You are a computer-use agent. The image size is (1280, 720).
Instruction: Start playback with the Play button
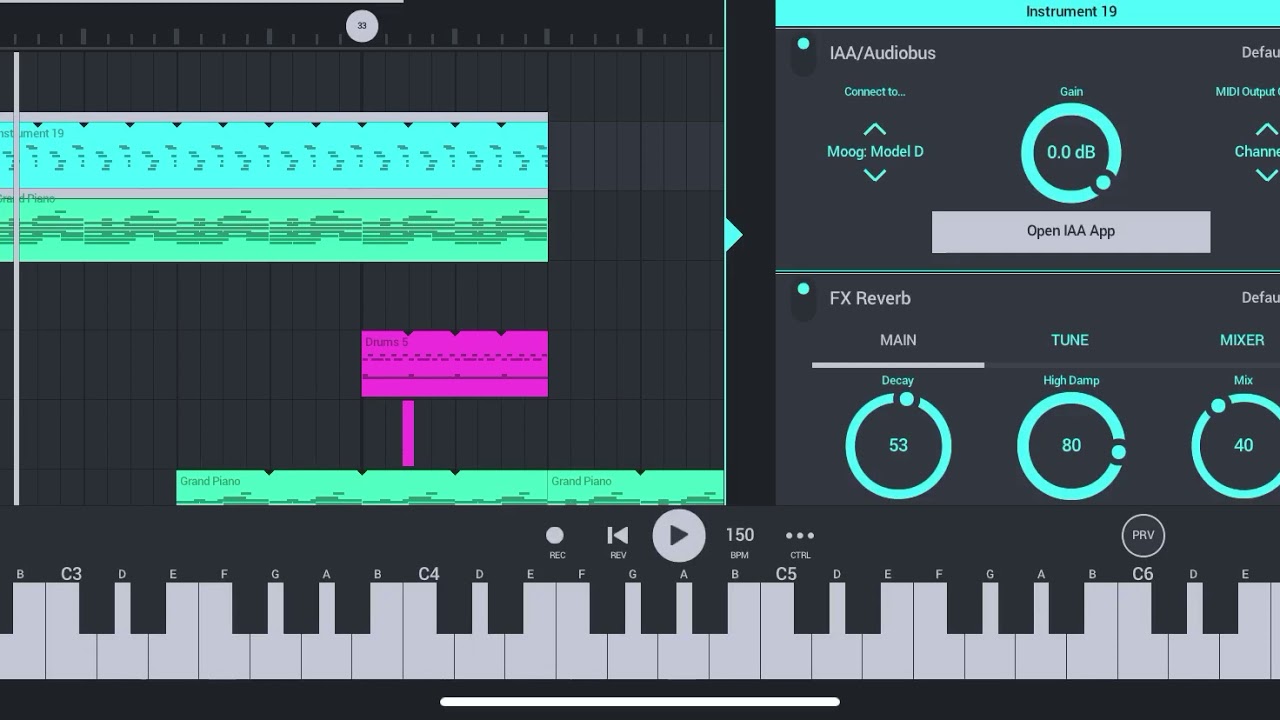coord(678,535)
